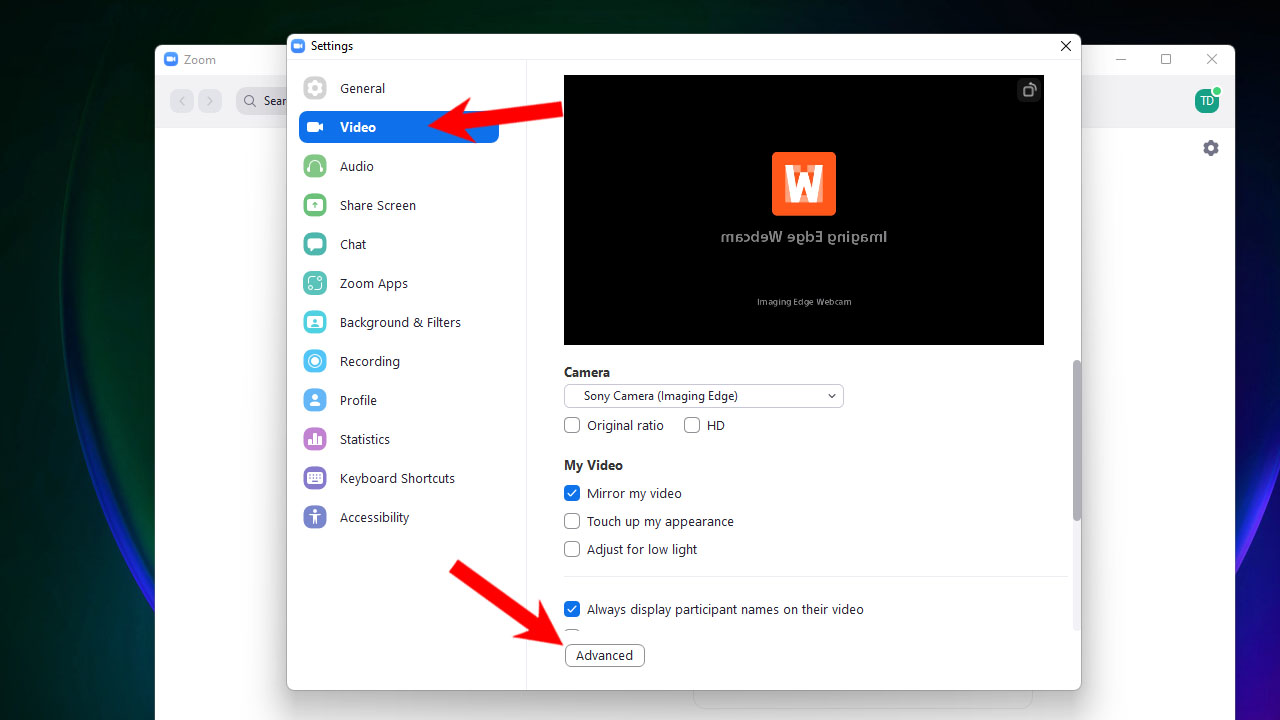Open the Recording settings section

(369, 361)
